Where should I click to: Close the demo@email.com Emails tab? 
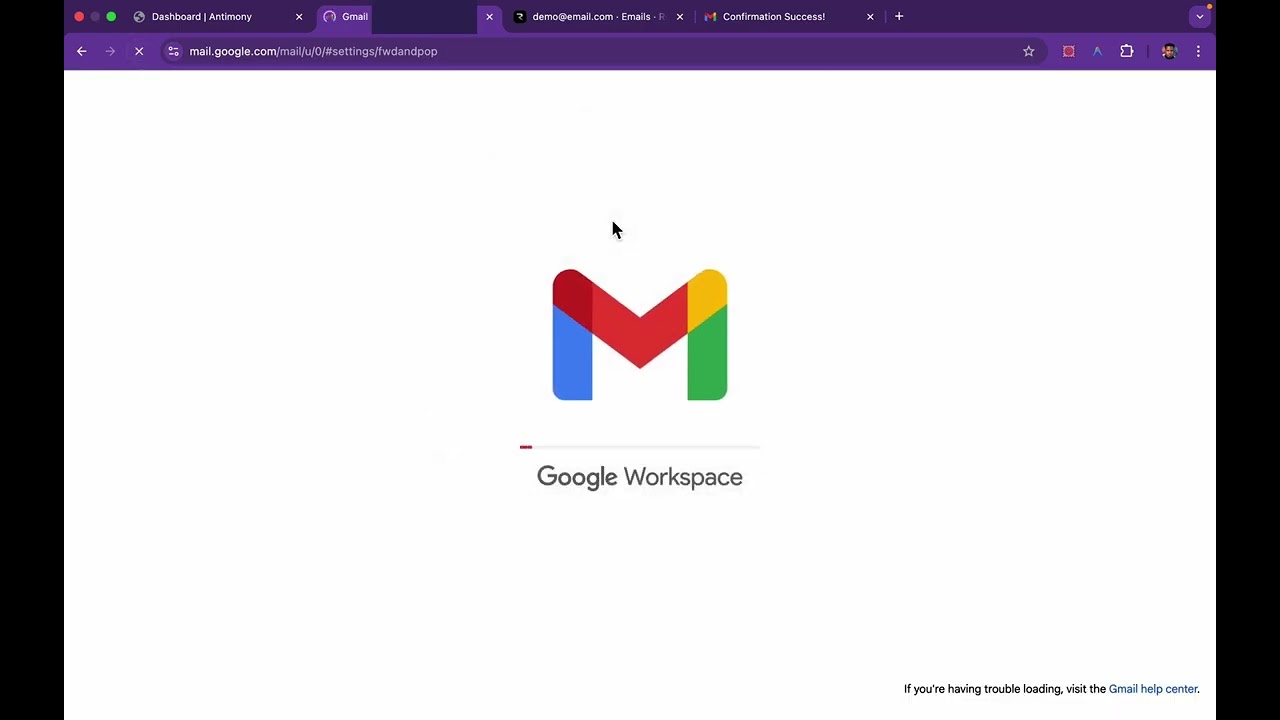pyautogui.click(x=680, y=16)
